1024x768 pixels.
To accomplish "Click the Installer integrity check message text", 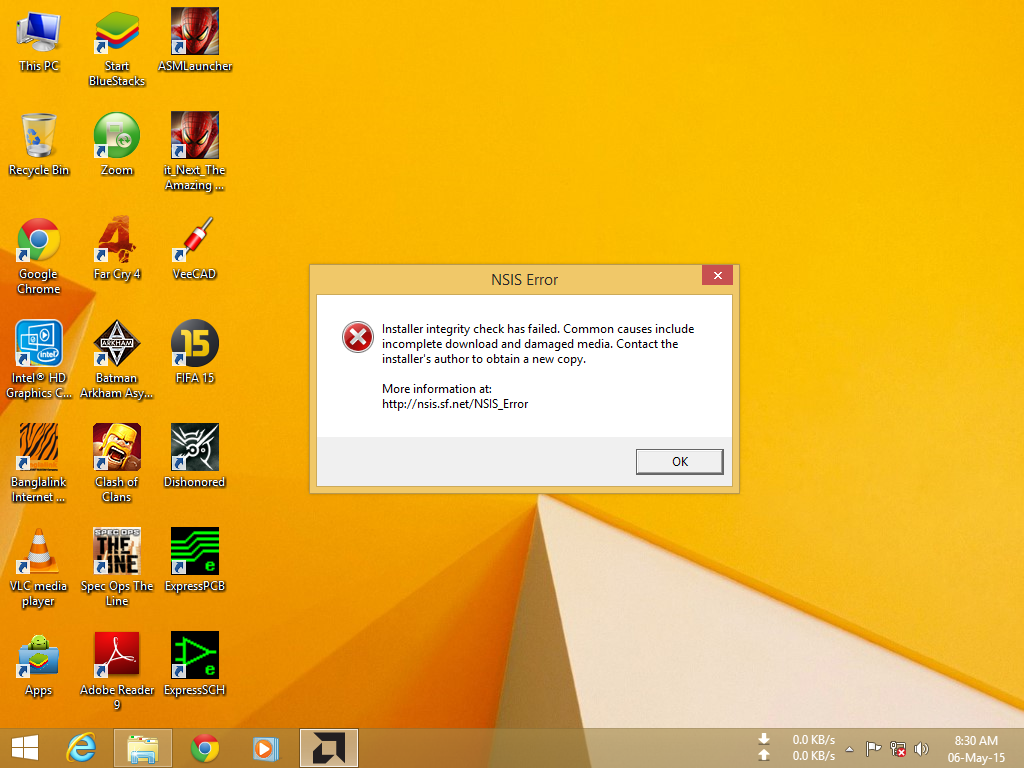I will pos(537,344).
